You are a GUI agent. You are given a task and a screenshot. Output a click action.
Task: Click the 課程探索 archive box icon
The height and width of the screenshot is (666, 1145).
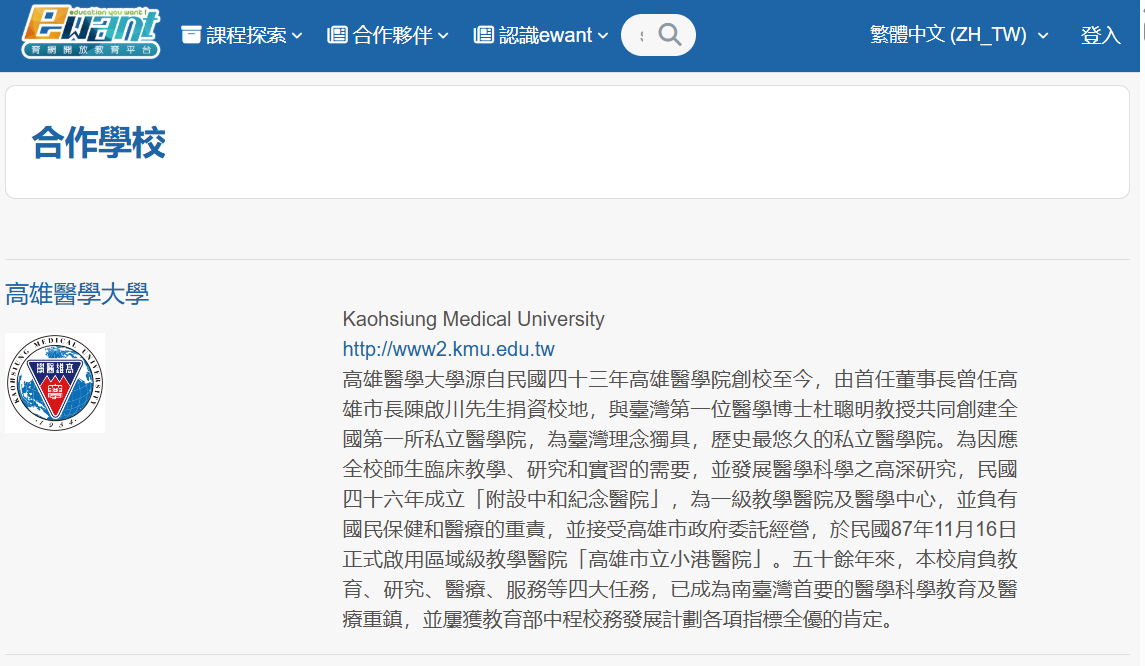pyautogui.click(x=191, y=34)
